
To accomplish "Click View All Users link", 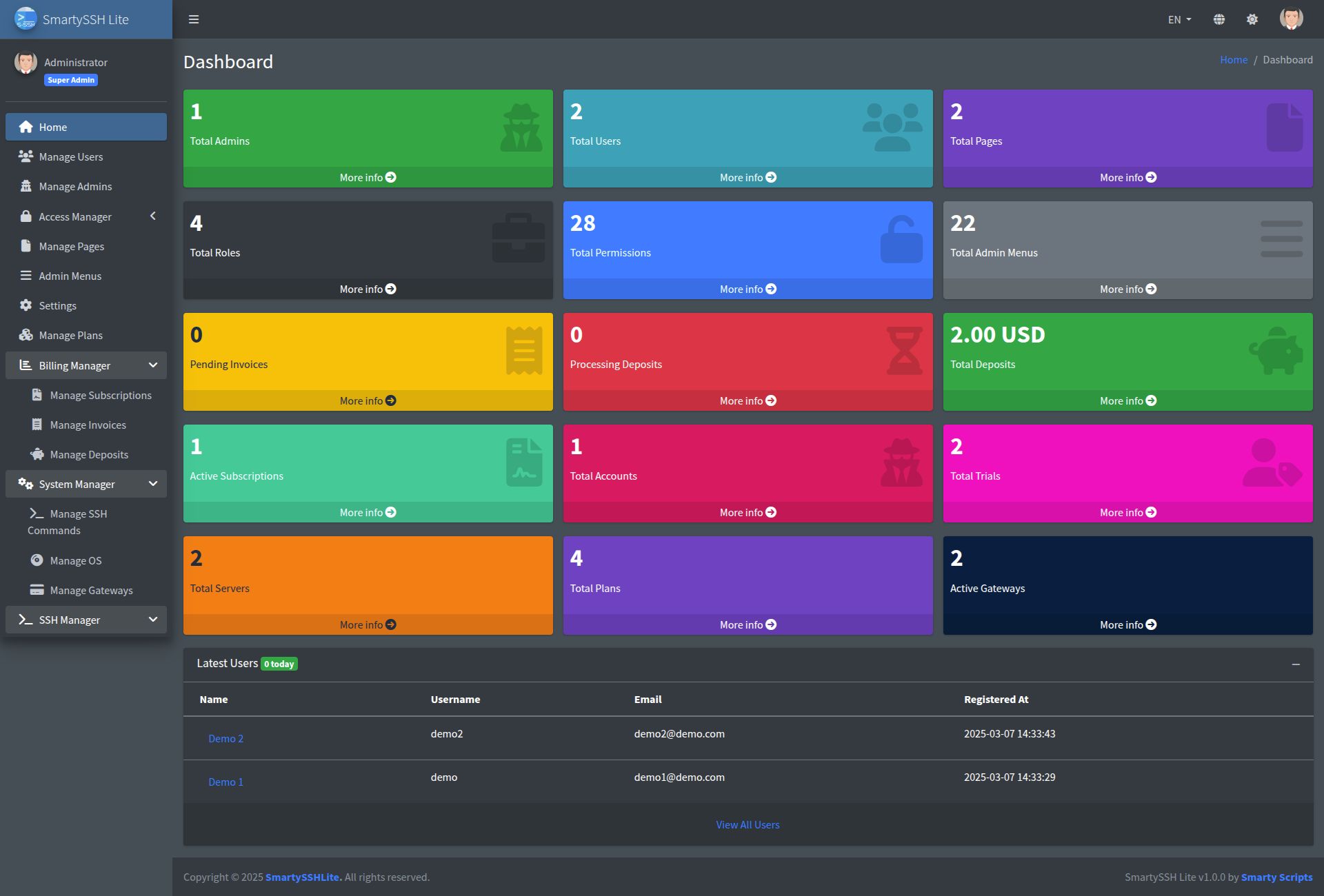I will (x=748, y=824).
